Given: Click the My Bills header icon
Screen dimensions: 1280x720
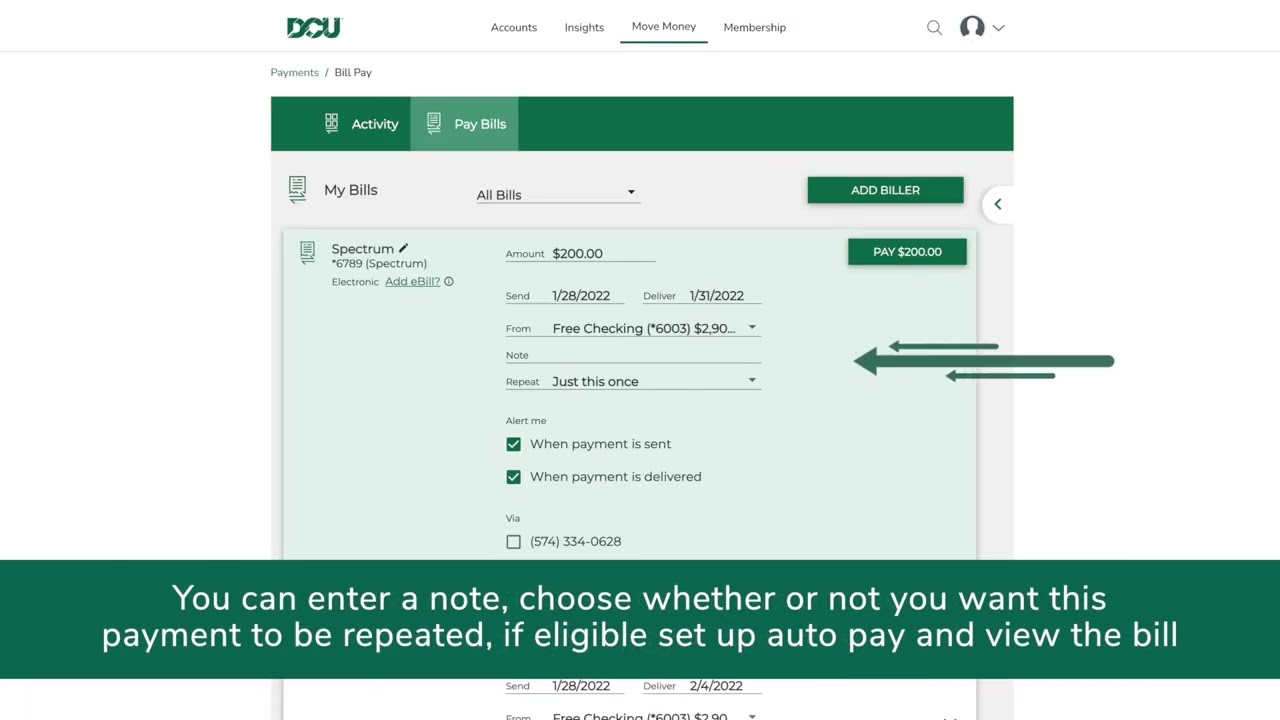Looking at the screenshot, I should [297, 189].
